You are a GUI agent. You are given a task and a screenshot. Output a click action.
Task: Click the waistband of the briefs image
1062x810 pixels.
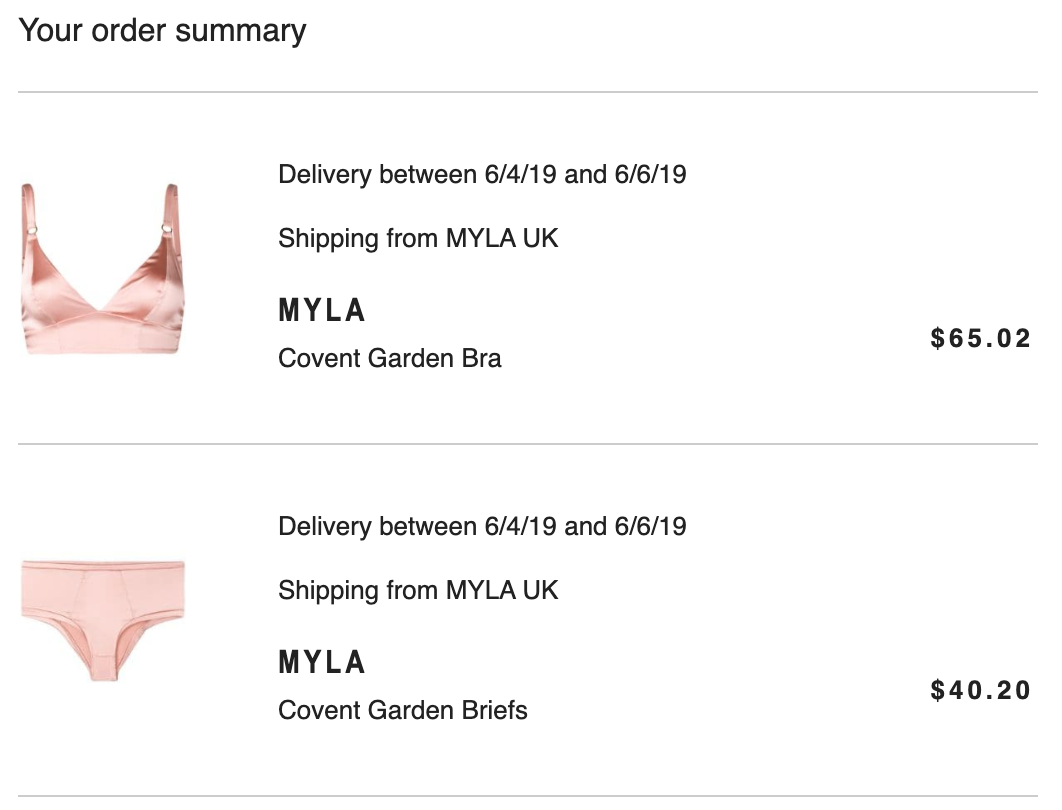tap(103, 567)
